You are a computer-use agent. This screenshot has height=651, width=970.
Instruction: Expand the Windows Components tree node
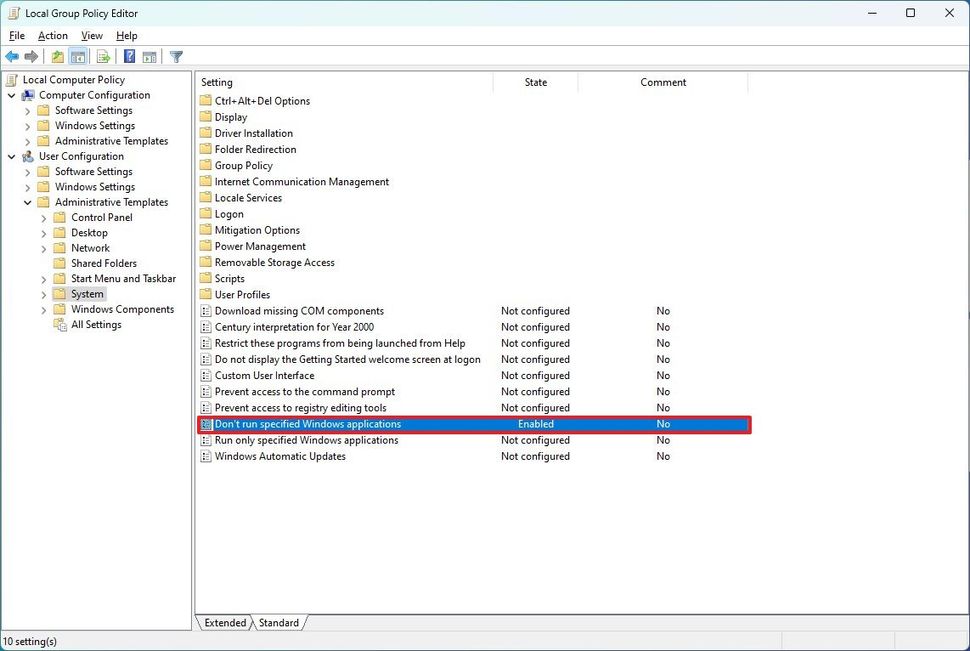pyautogui.click(x=44, y=309)
